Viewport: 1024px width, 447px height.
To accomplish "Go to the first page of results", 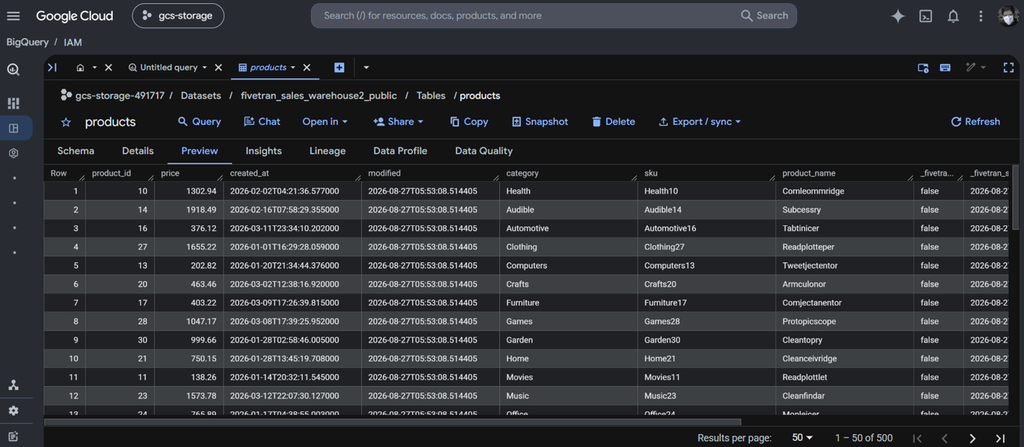I will coord(917,438).
